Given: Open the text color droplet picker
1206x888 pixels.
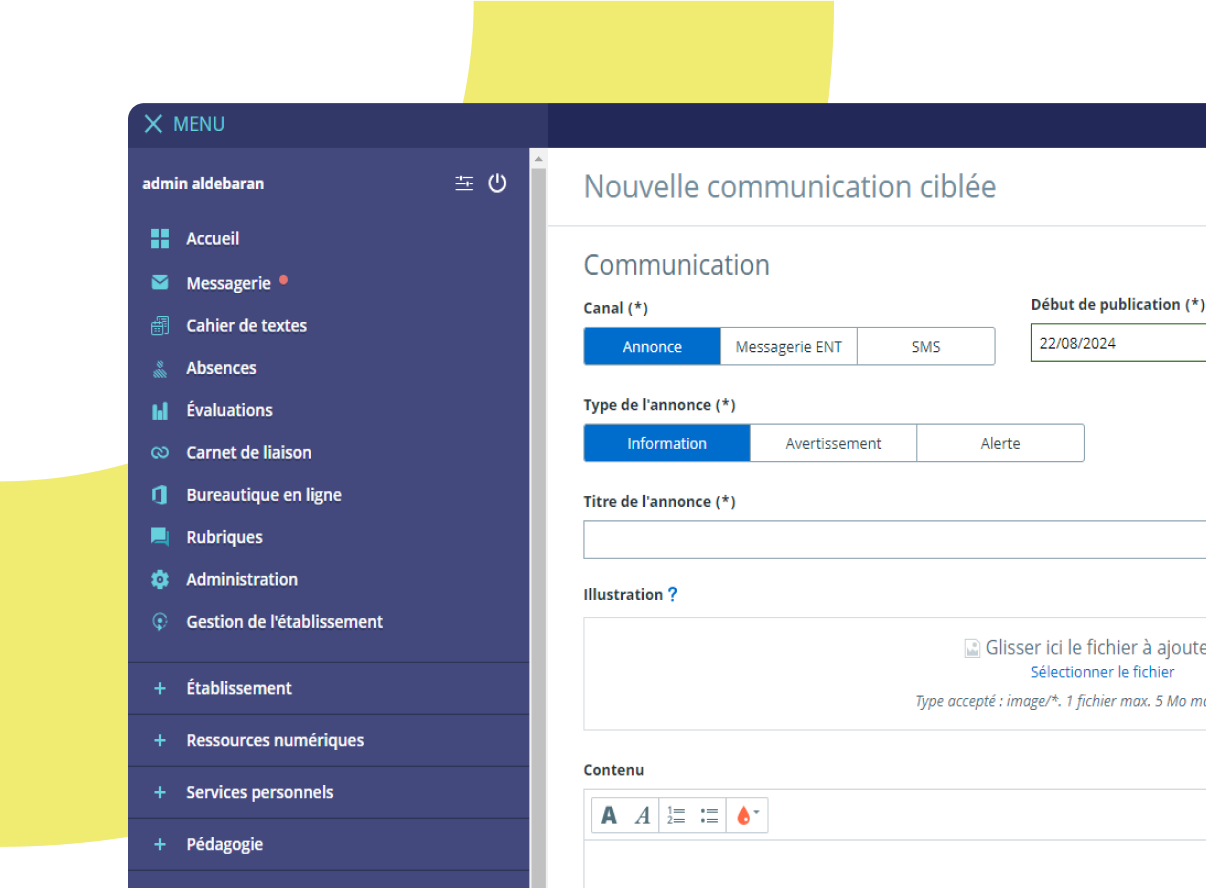Looking at the screenshot, I should (747, 815).
